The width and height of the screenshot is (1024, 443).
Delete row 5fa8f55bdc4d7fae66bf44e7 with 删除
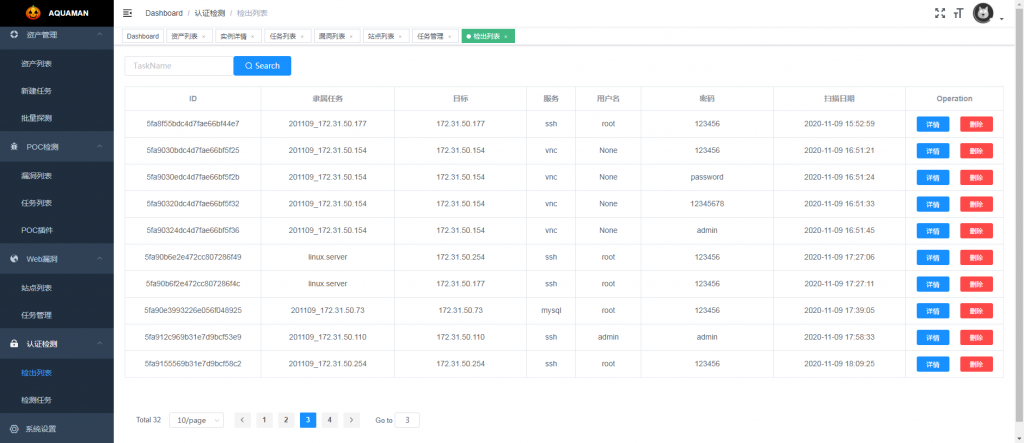[976, 124]
